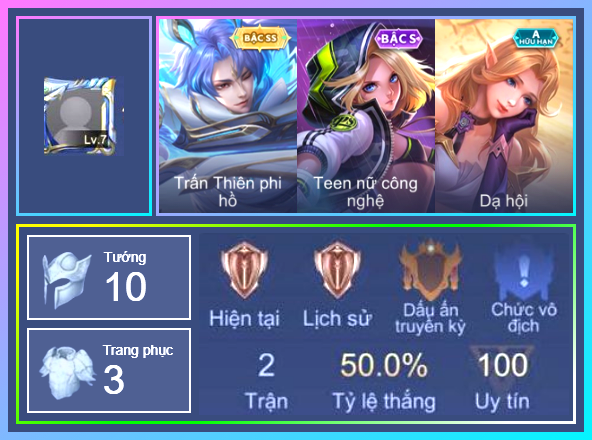This screenshot has width=592, height=440.
Task: Open the Dạ hội skin card
Action: coord(504,116)
